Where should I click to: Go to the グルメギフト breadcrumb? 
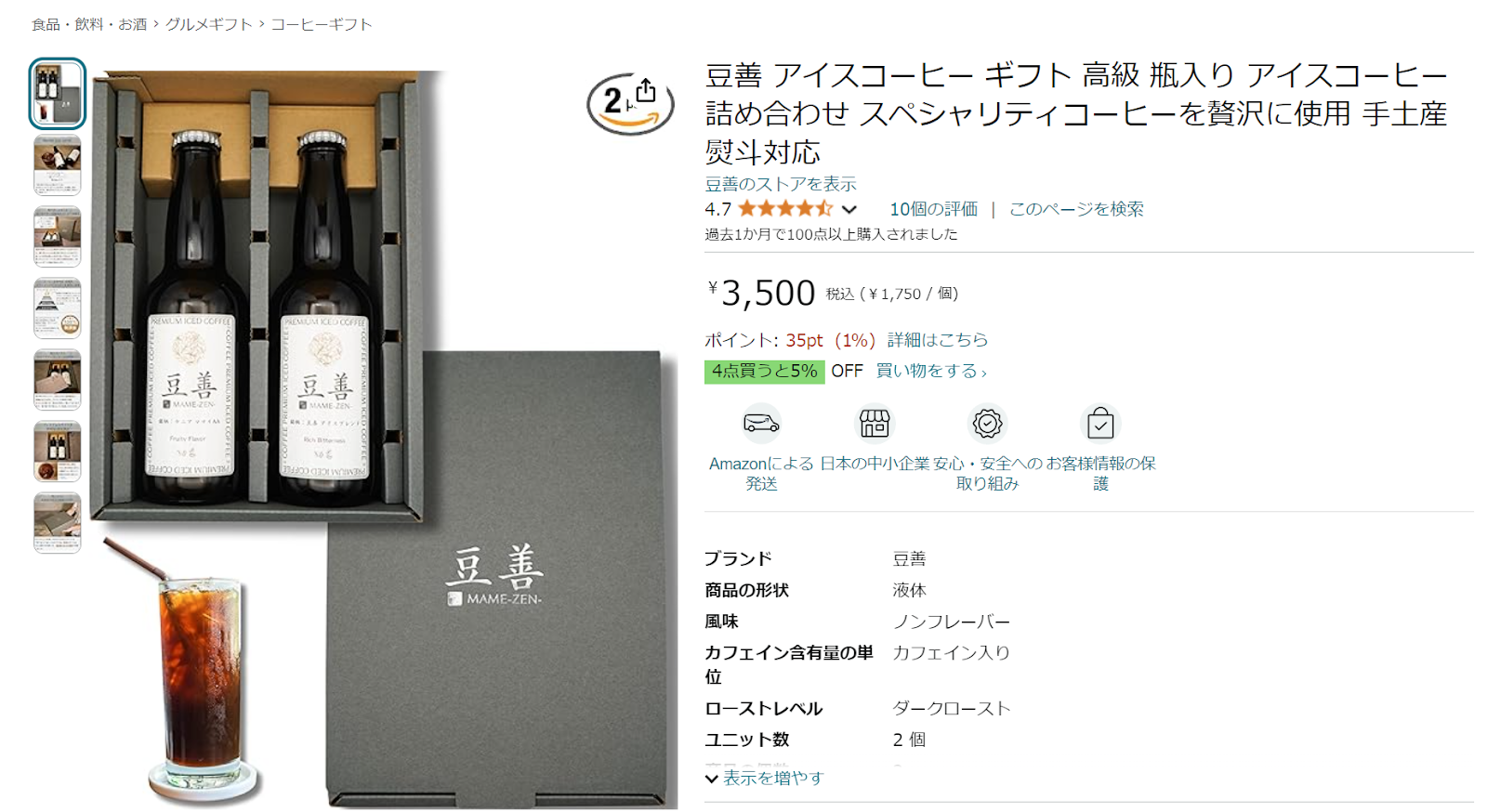[x=209, y=24]
